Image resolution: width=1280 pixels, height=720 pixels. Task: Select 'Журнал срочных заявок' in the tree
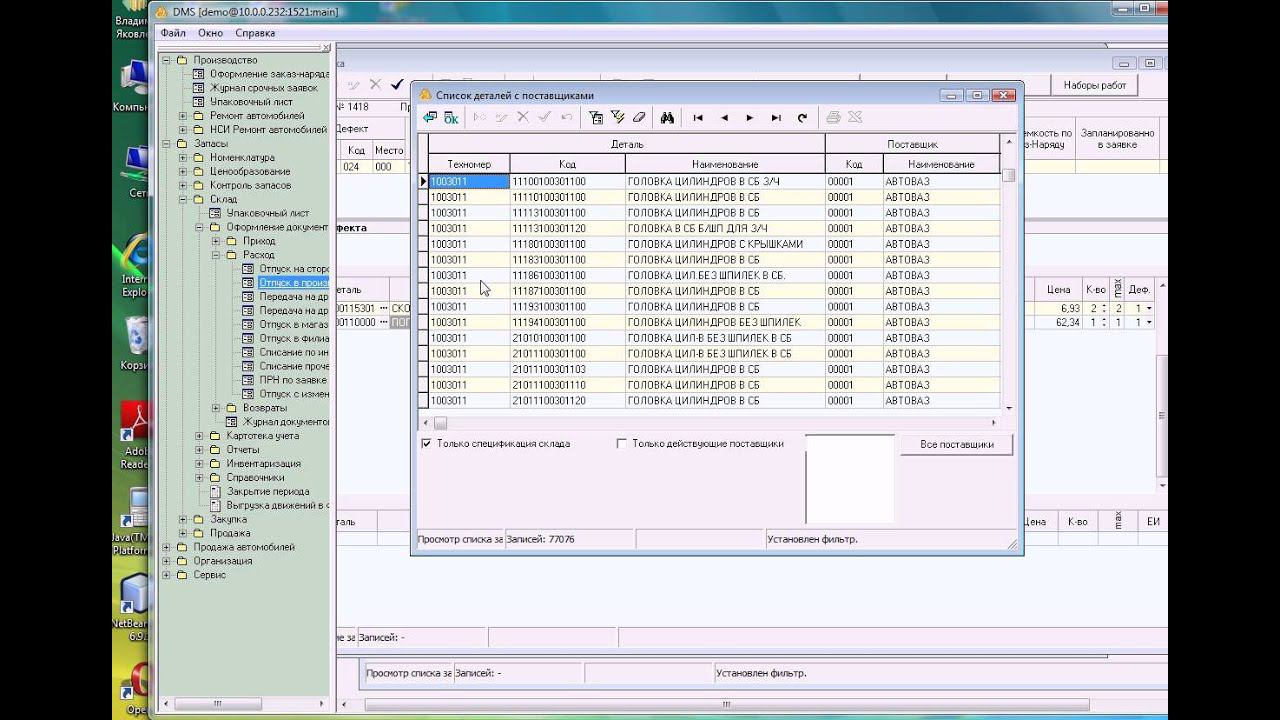click(263, 88)
